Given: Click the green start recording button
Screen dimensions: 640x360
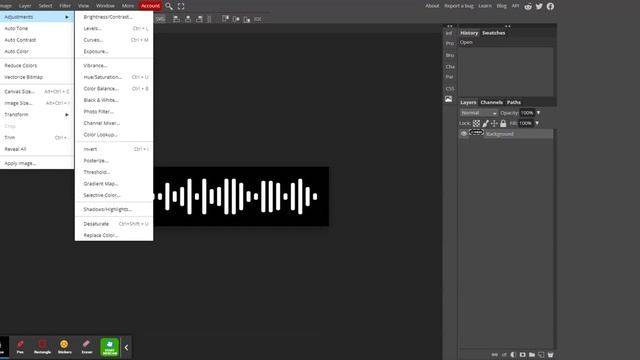Looking at the screenshot, I should (109, 347).
